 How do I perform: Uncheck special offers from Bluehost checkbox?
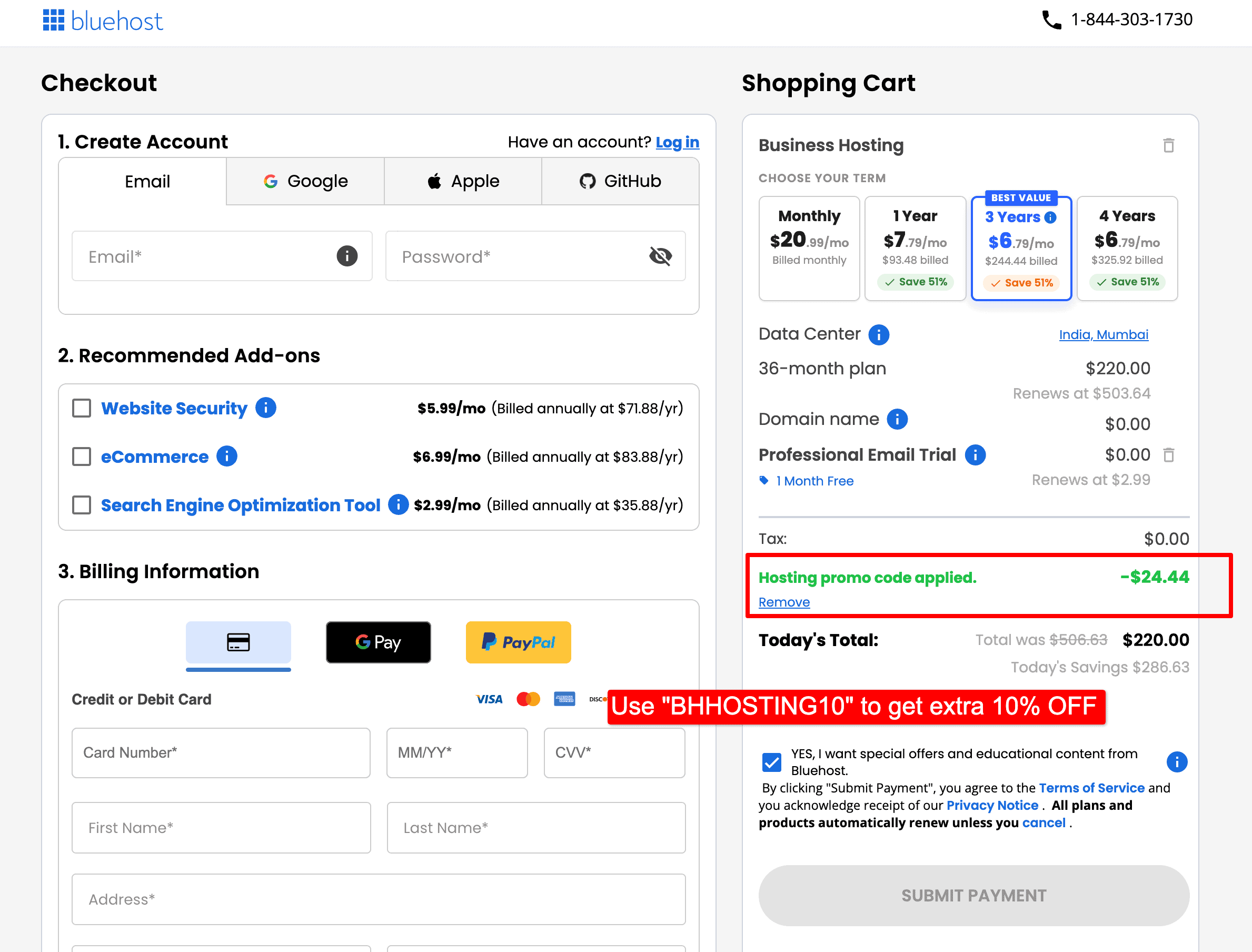tap(772, 762)
